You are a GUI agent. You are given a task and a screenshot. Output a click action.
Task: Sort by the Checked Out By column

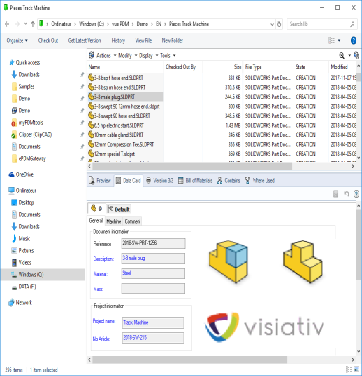(181, 67)
